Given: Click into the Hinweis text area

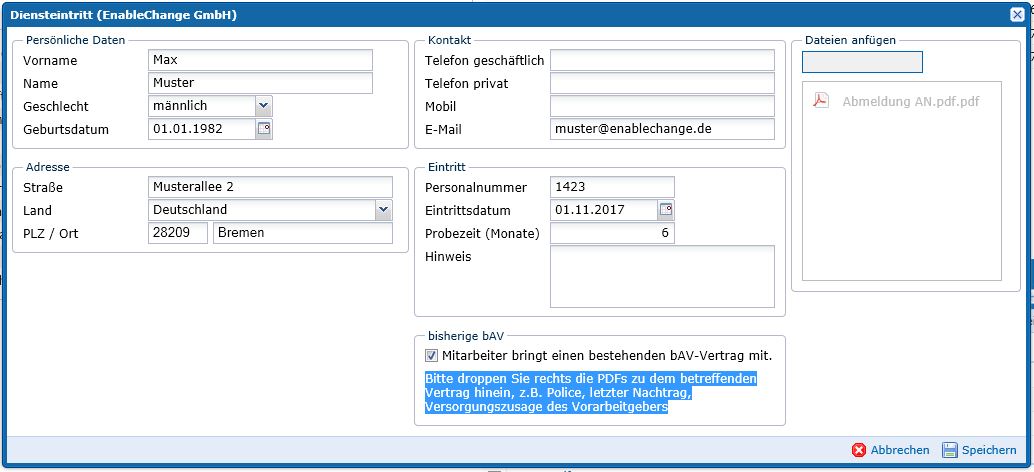Looking at the screenshot, I should coord(662,276).
